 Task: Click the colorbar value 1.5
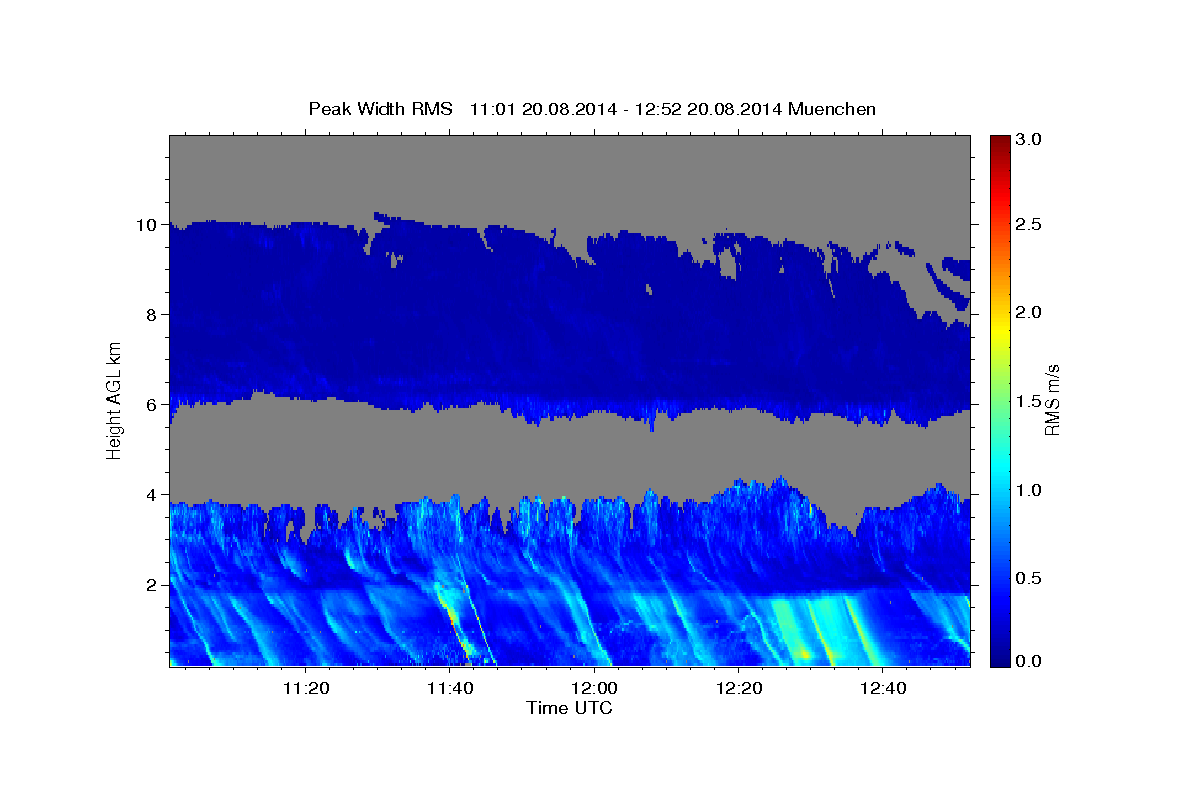(1030, 401)
